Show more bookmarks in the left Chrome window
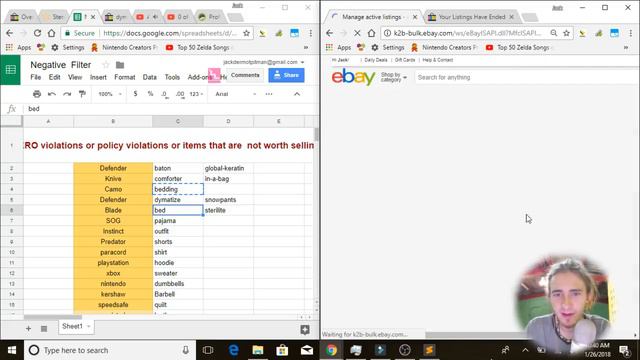Screen dimensions: 640x360 pos(306,48)
